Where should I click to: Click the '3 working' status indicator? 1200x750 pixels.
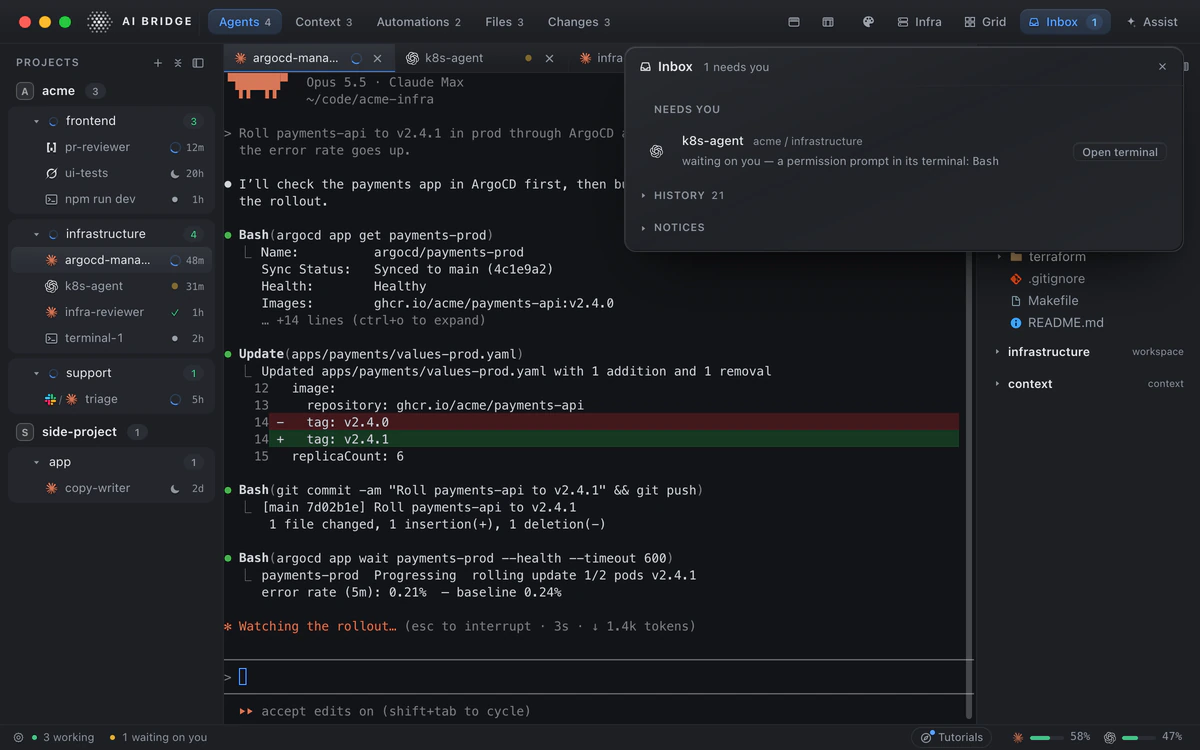click(62, 737)
